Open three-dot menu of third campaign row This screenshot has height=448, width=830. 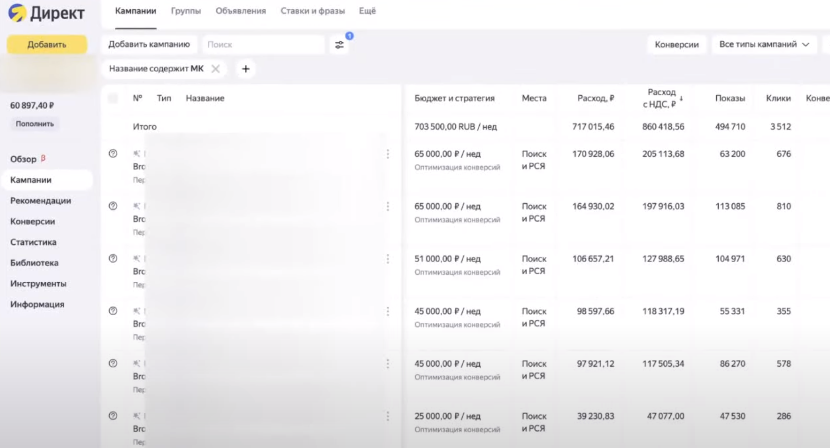tap(388, 259)
